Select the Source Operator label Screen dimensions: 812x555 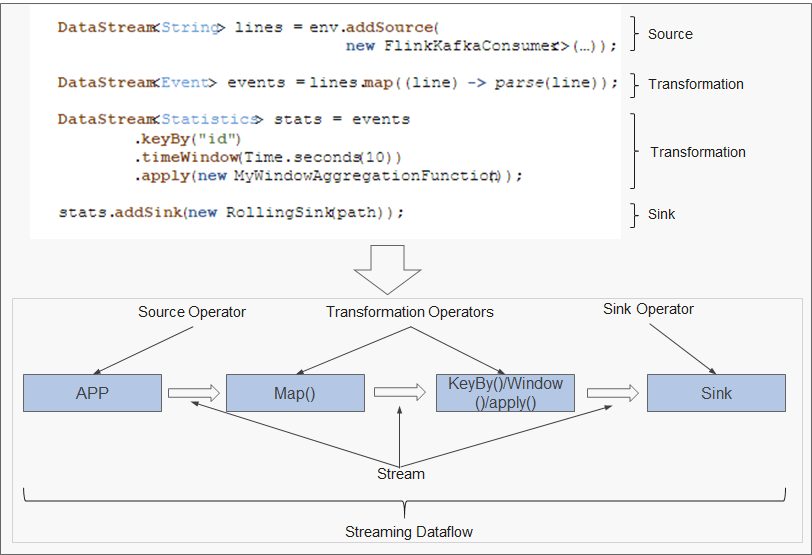point(192,312)
